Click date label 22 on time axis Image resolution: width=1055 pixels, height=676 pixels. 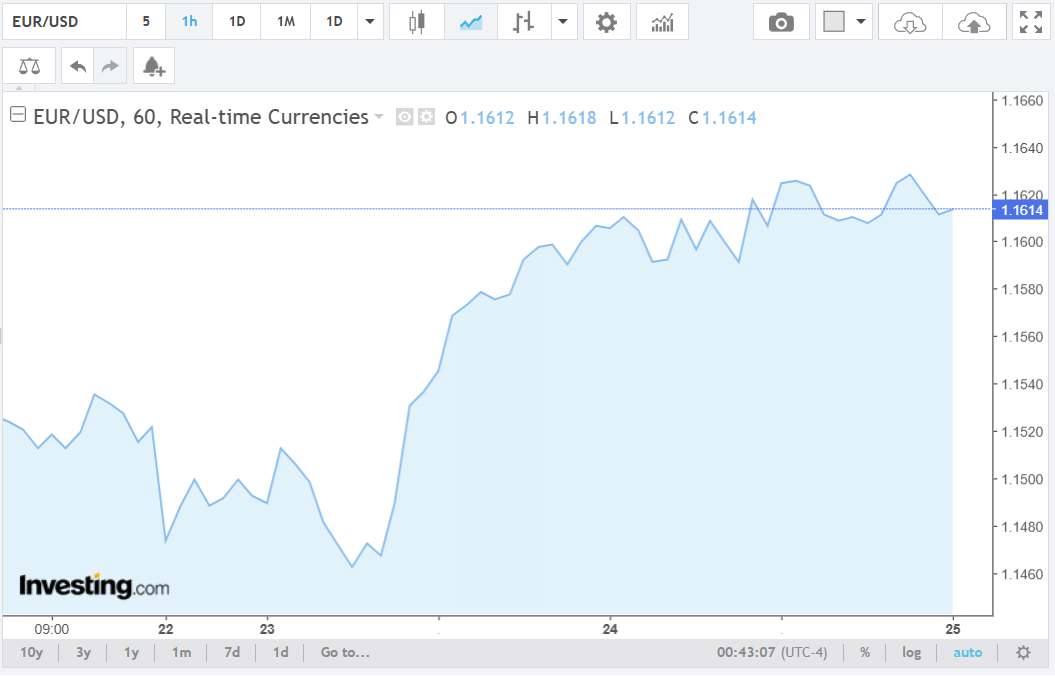tap(166, 630)
